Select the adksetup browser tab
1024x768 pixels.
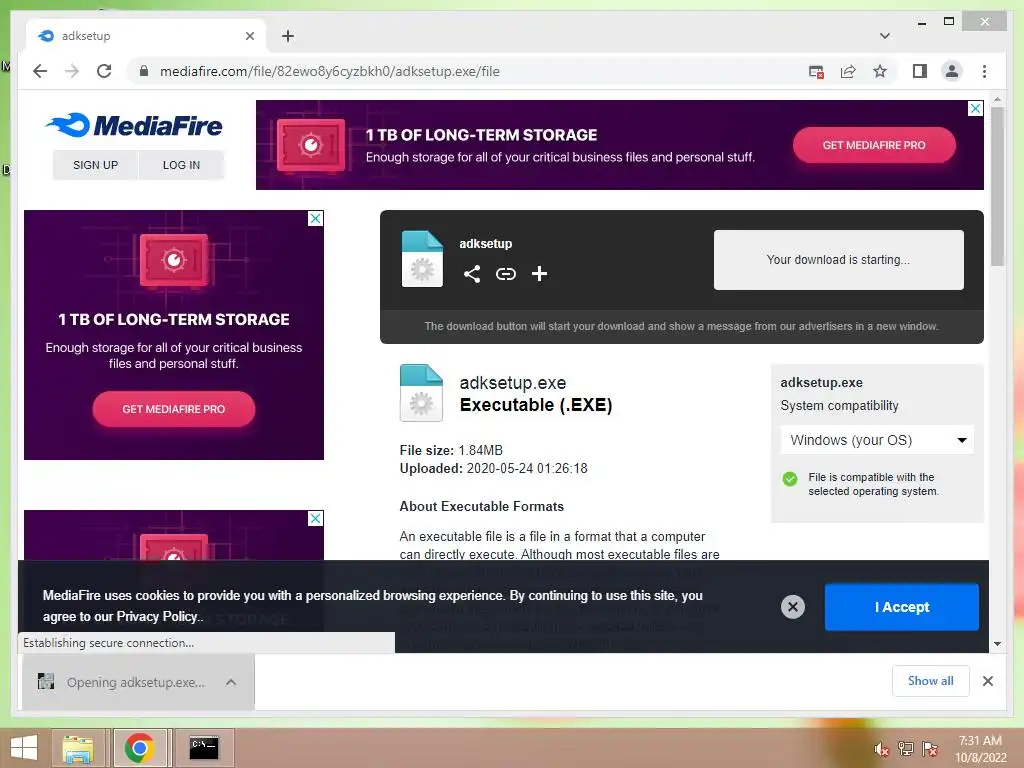[x=146, y=36]
